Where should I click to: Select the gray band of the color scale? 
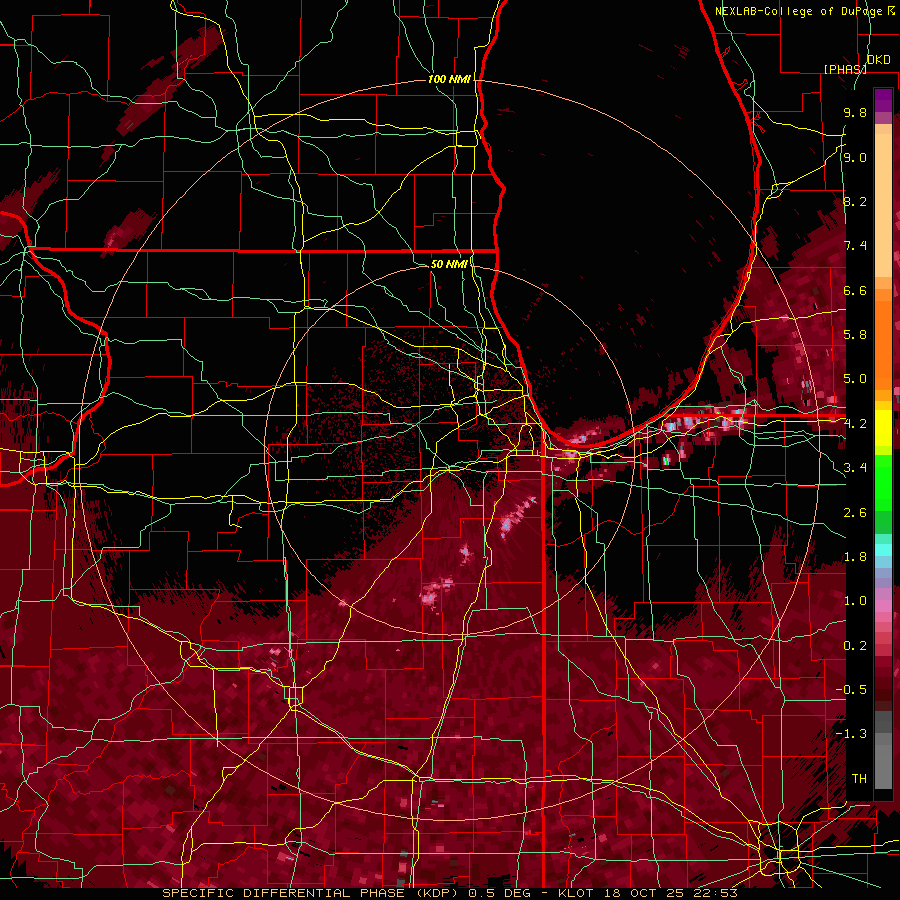pyautogui.click(x=883, y=752)
